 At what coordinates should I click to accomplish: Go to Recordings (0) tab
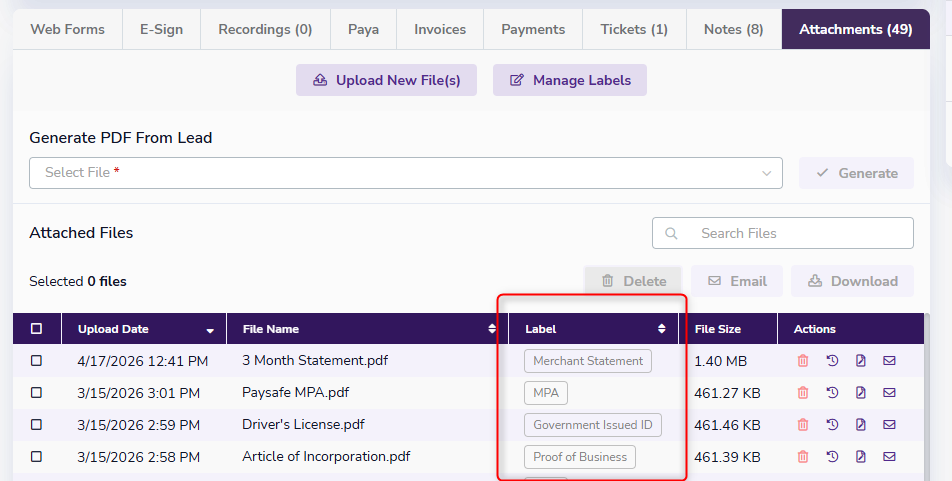click(265, 29)
